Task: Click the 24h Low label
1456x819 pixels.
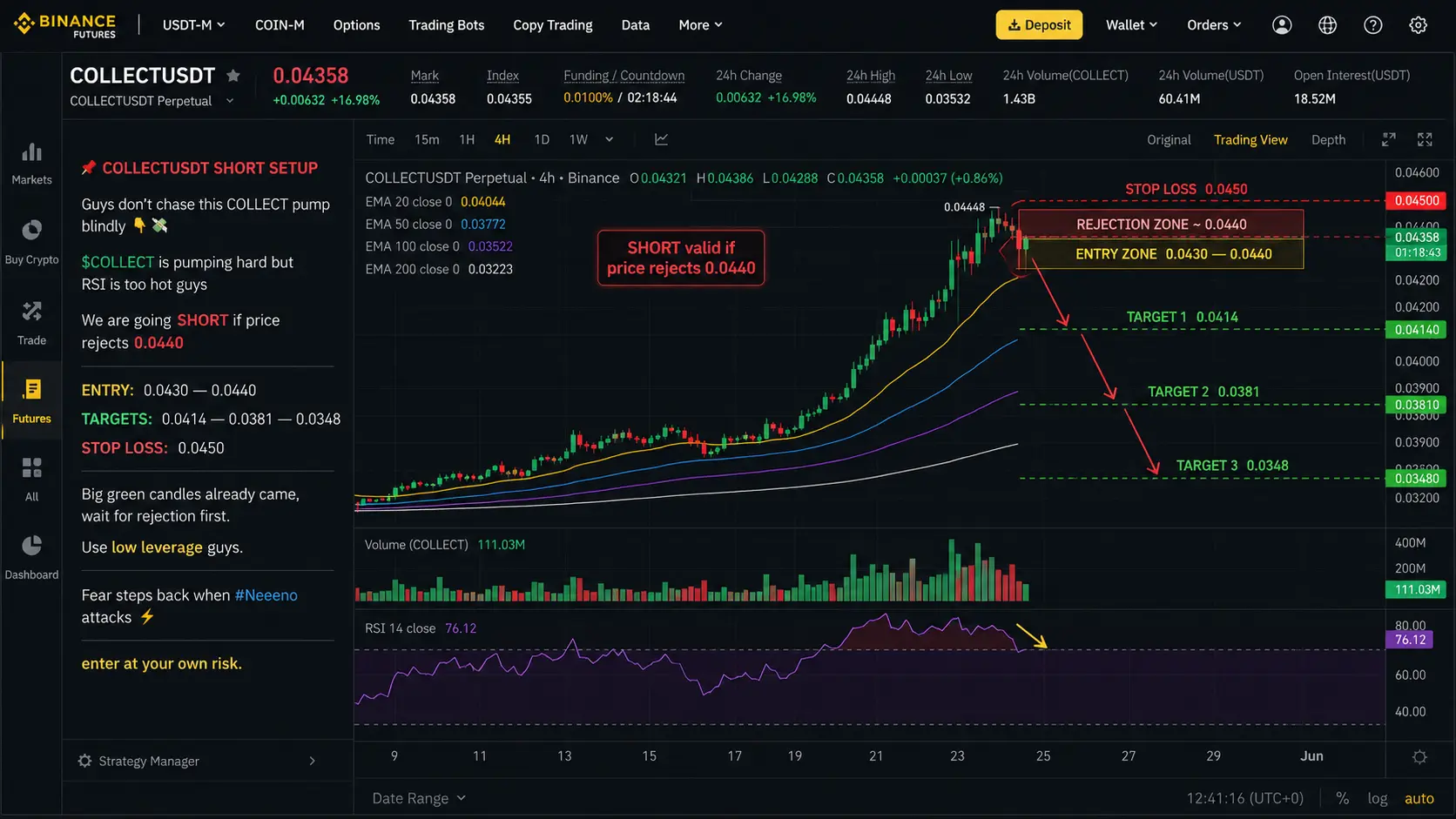Action: point(948,76)
